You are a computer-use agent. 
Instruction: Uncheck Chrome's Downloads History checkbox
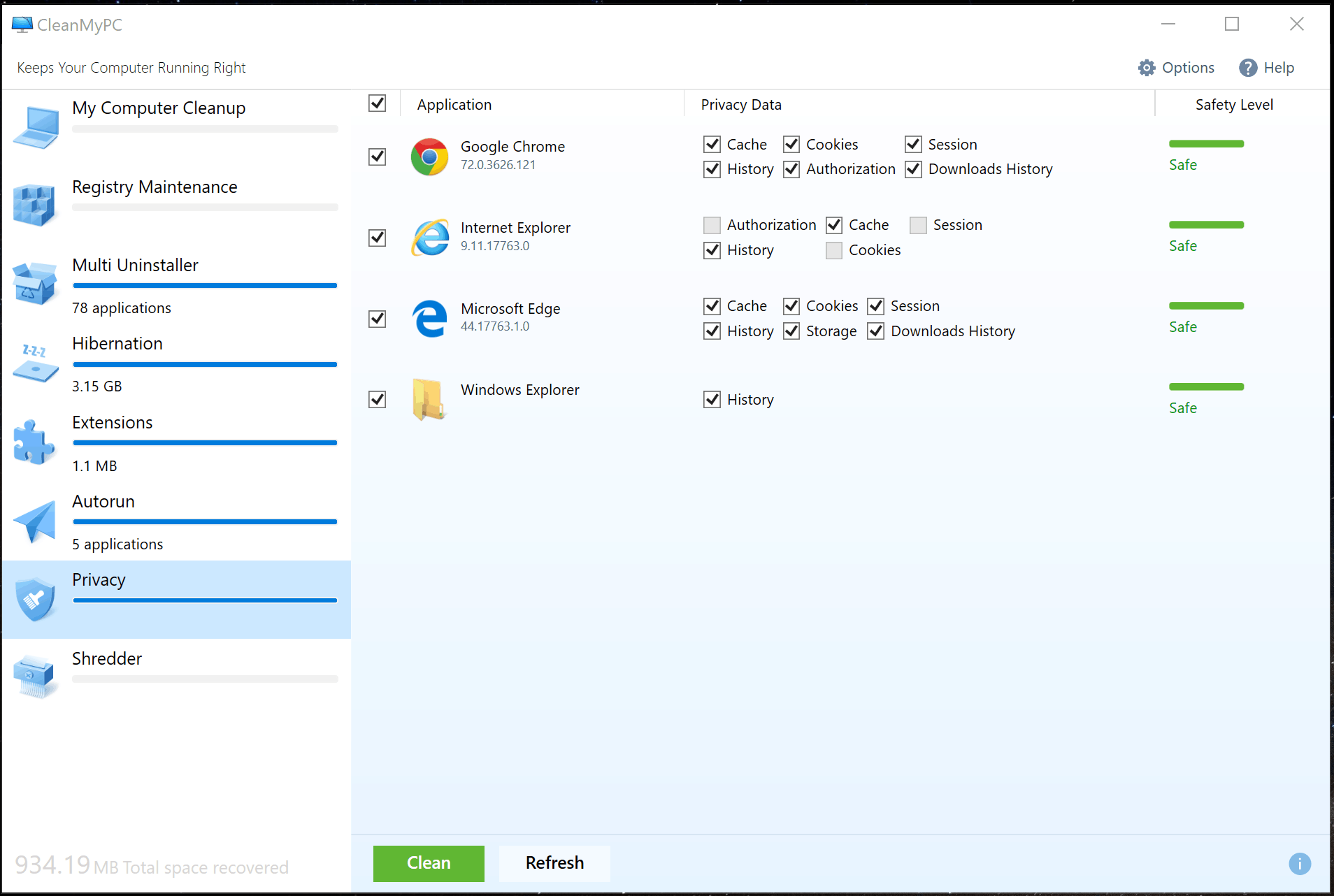[914, 169]
